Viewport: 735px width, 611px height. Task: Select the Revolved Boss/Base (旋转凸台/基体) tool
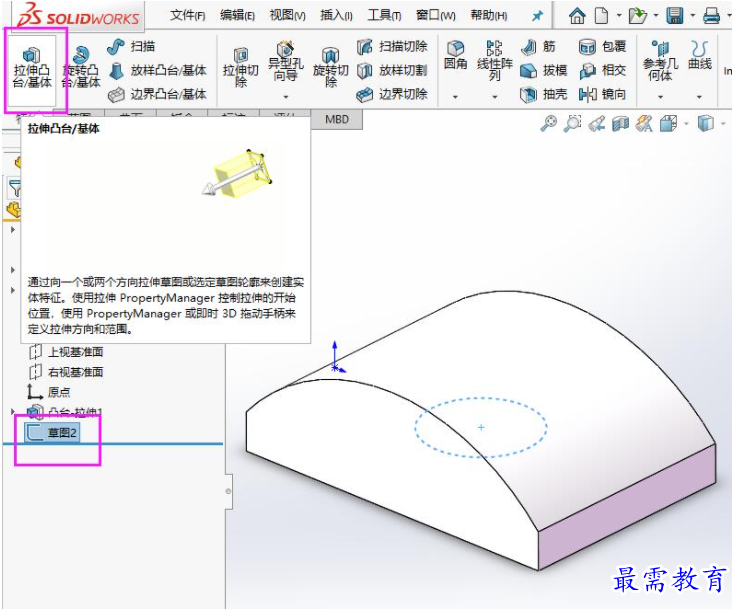(81, 68)
